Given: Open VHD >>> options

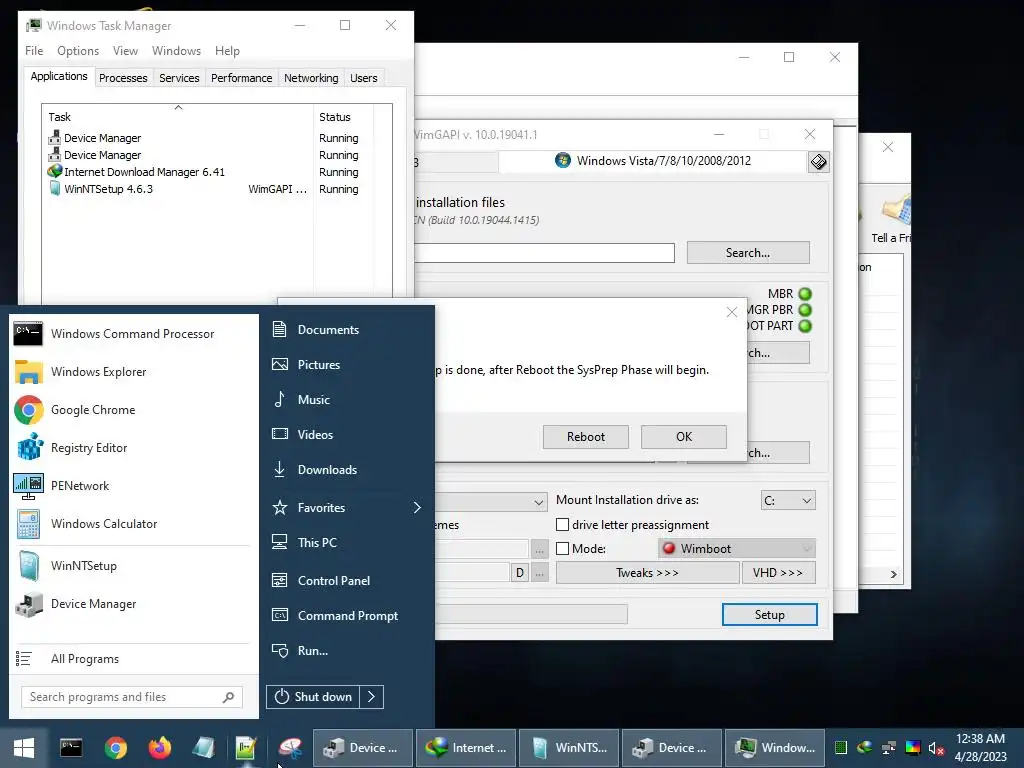Looking at the screenshot, I should pos(778,573).
